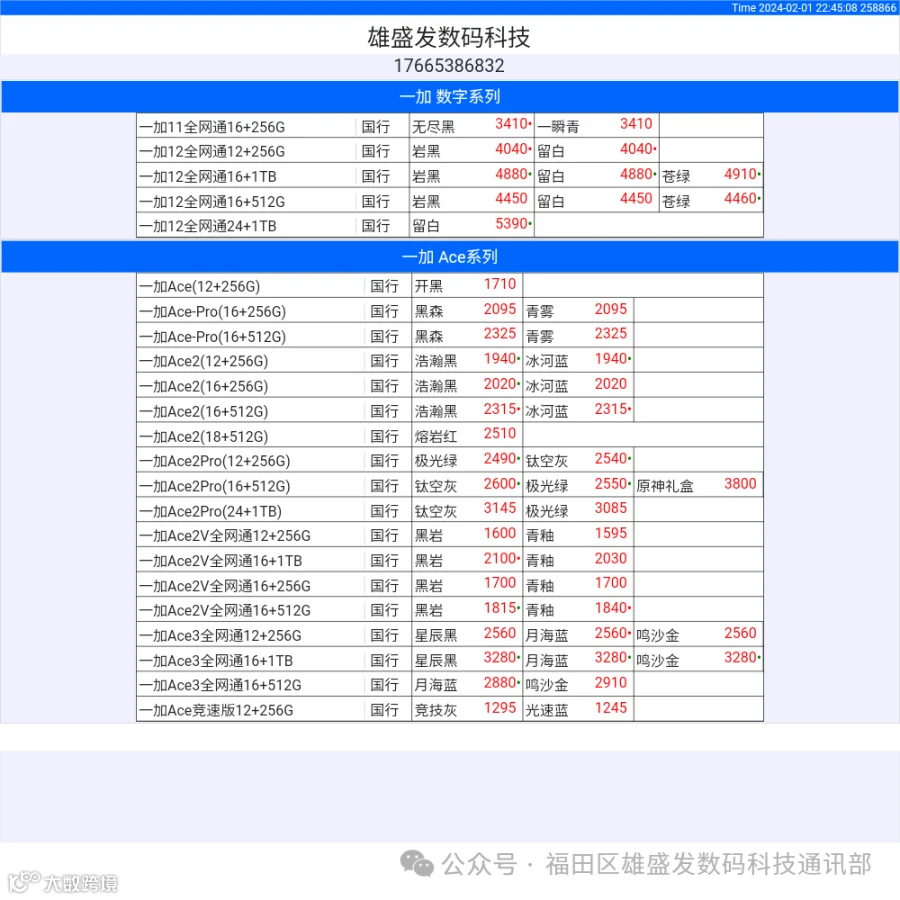Select the 一加Ace2V全网通12+256G model cell
Viewport: 900px width, 900px height.
point(251,536)
